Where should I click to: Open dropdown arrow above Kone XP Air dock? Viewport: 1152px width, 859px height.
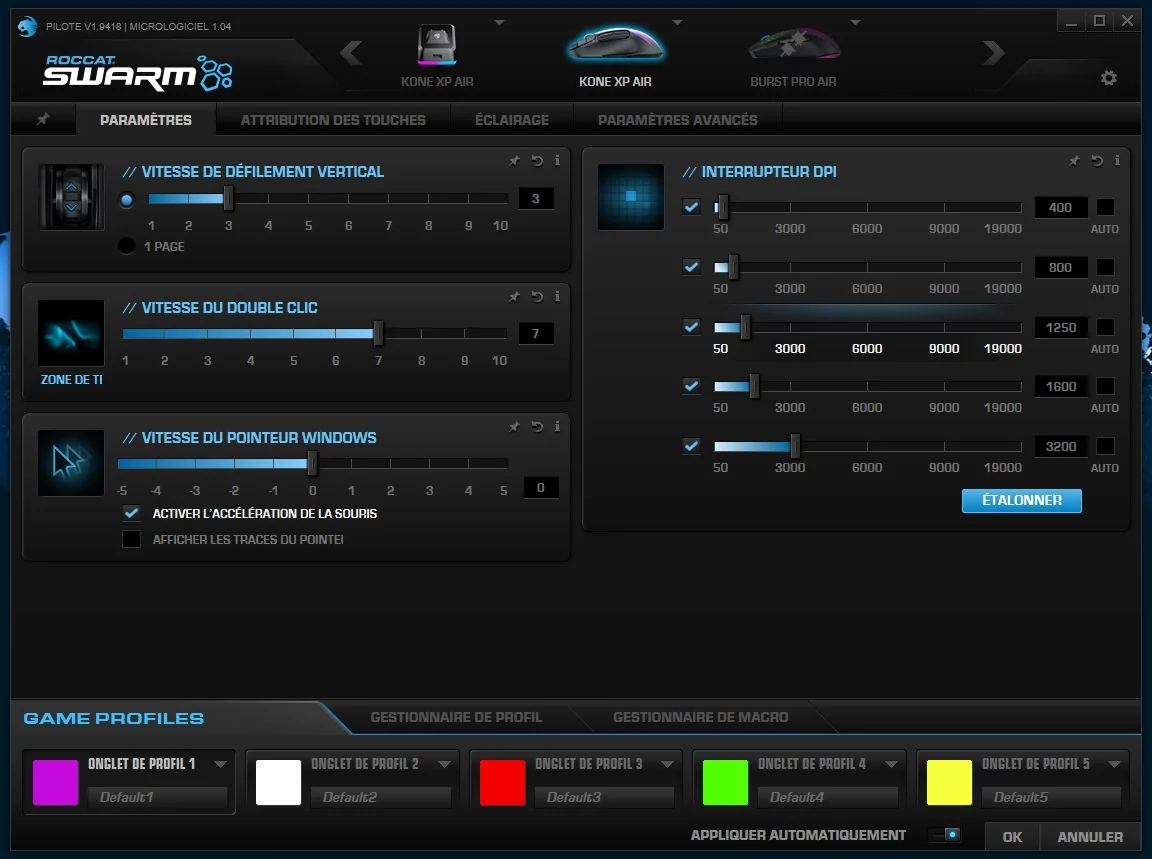500,23
